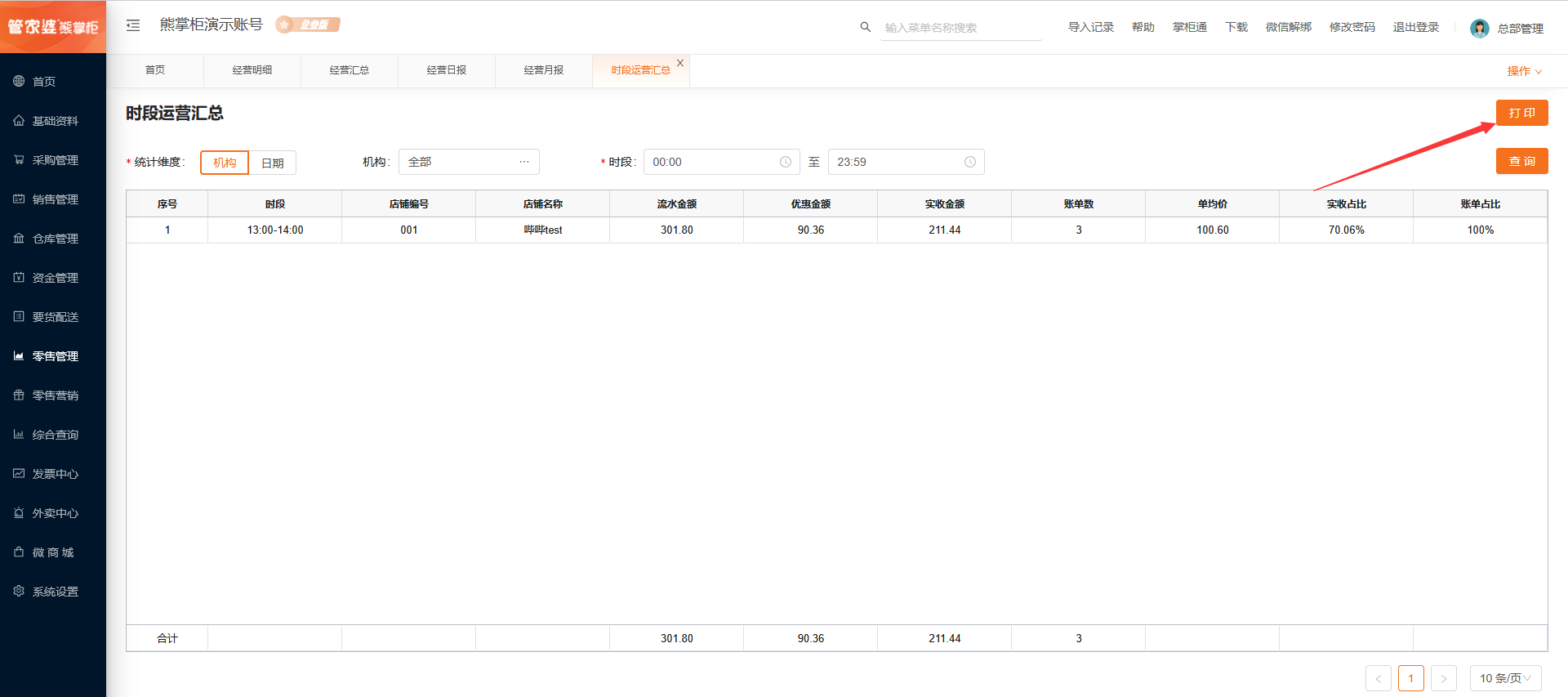Viewport: 1568px width, 697px height.
Task: Switch to the 经营月报 tab
Action: tap(544, 70)
